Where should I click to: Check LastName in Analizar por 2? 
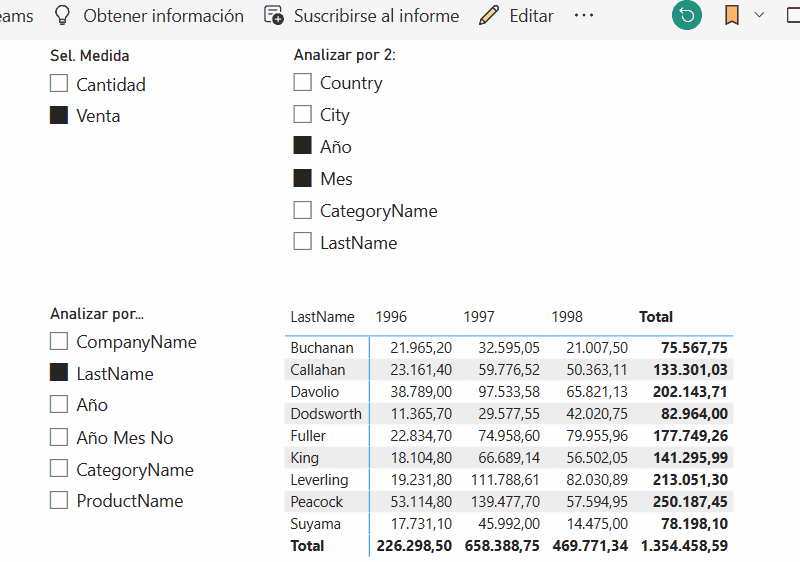(x=303, y=242)
